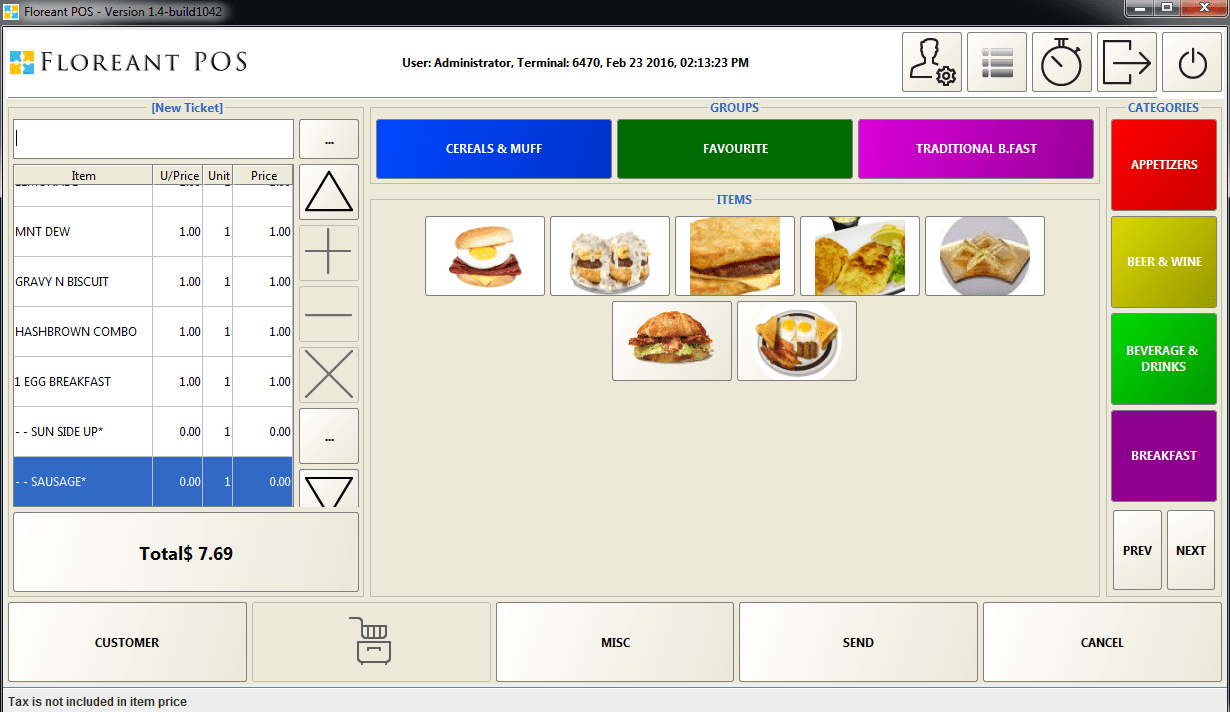Image resolution: width=1230 pixels, height=712 pixels.
Task: Increase item quantity with the plus icon
Action: click(328, 252)
